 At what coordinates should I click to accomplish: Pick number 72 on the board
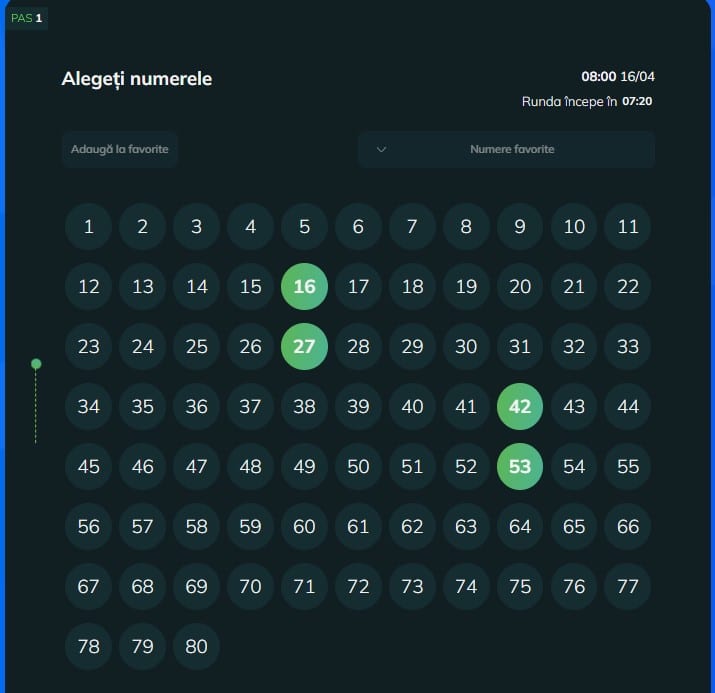(x=358, y=586)
